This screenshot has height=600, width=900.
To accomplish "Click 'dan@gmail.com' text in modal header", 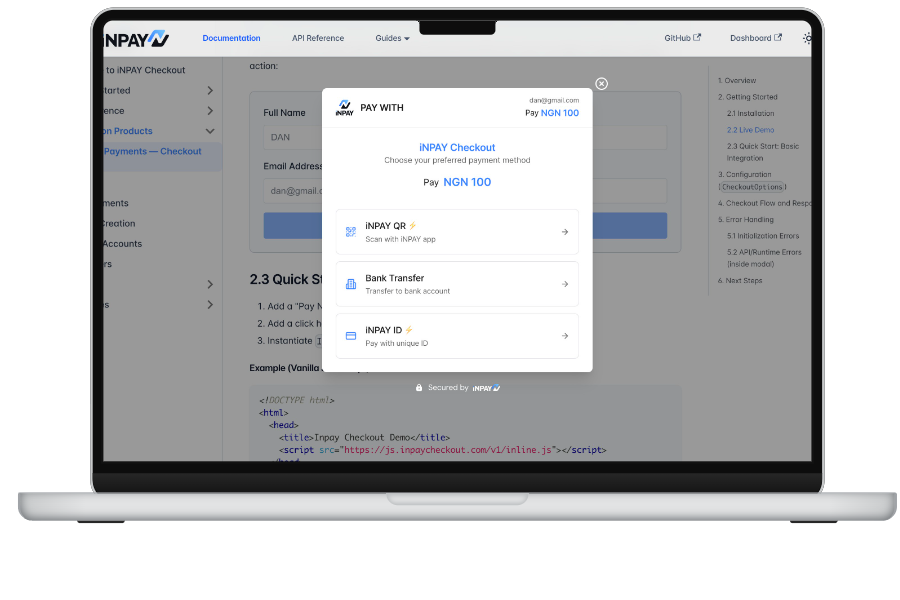I will 554,100.
